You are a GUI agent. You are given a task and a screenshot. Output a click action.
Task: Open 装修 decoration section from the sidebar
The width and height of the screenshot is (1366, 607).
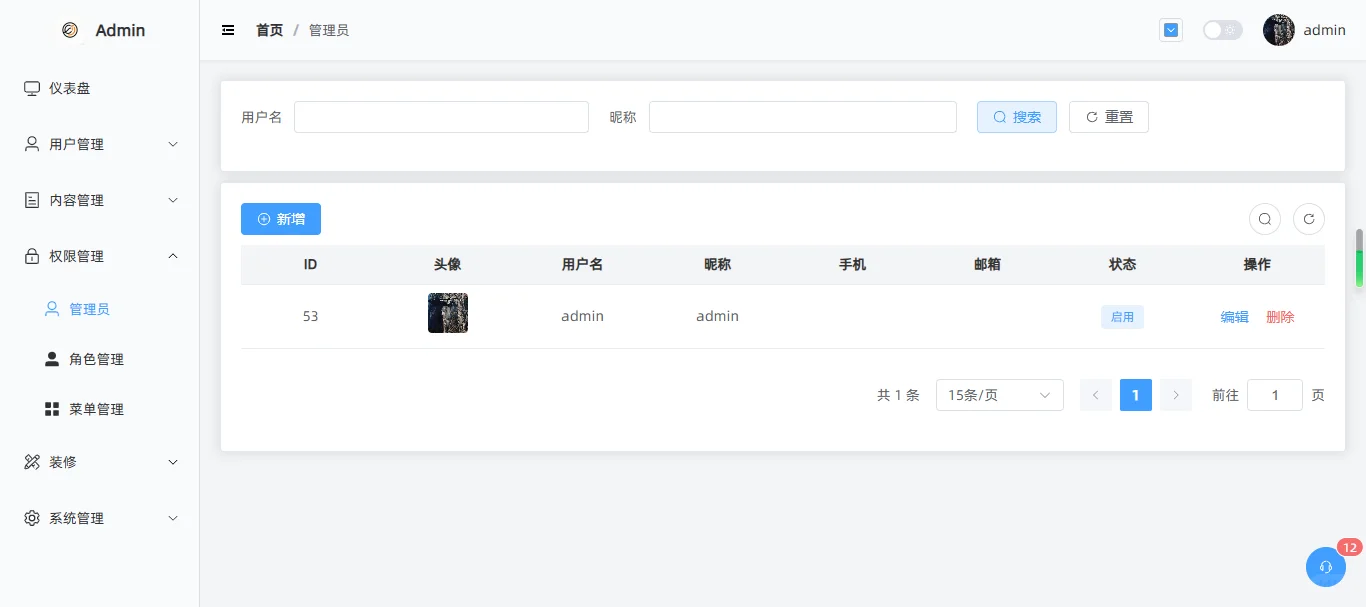click(x=65, y=462)
